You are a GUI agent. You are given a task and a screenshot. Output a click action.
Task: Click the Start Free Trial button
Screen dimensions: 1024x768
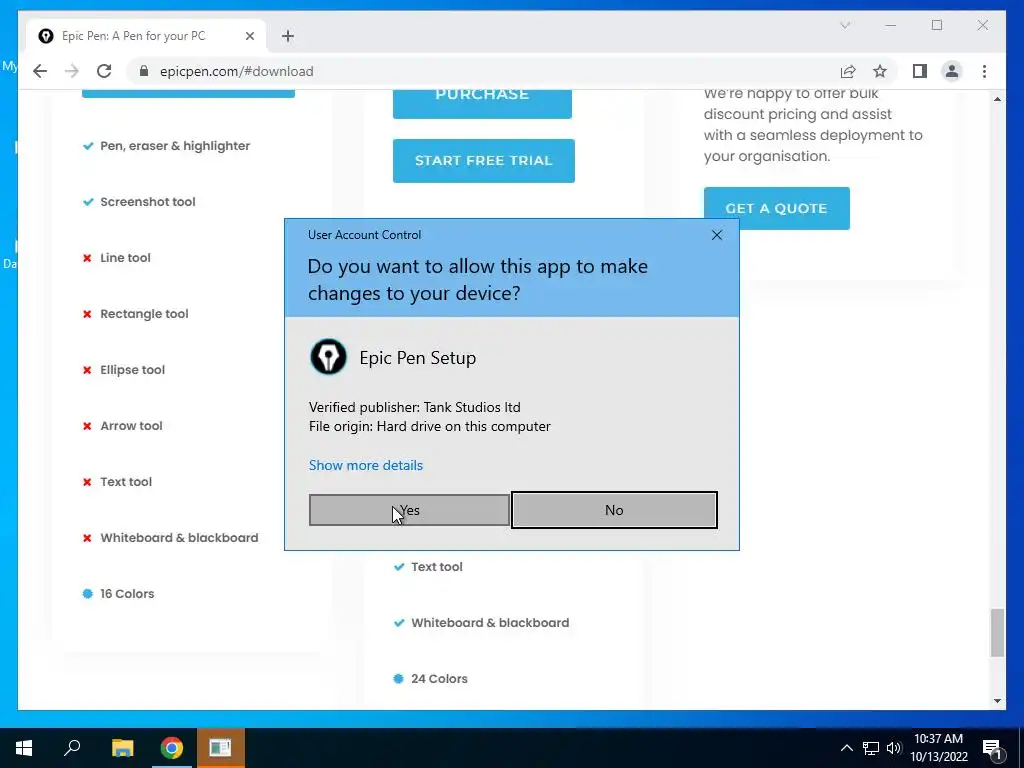click(x=483, y=161)
